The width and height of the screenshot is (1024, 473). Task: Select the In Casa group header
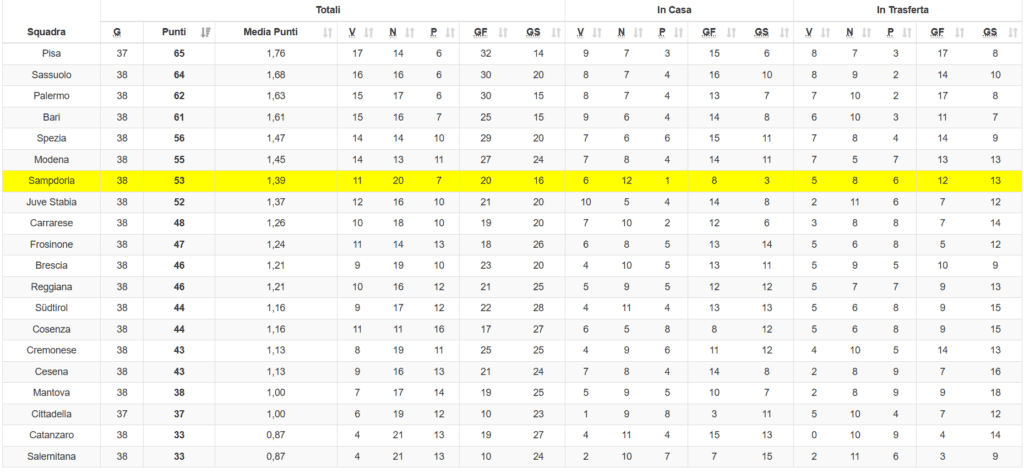tap(679, 10)
